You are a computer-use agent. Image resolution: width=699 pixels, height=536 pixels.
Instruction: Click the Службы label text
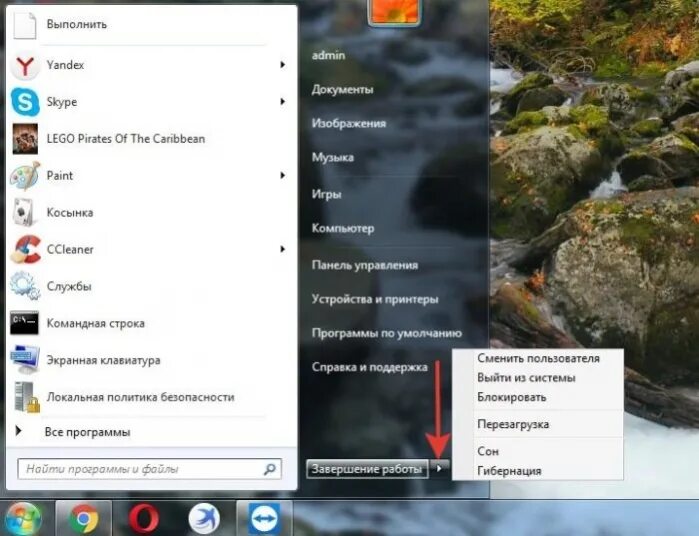(69, 286)
